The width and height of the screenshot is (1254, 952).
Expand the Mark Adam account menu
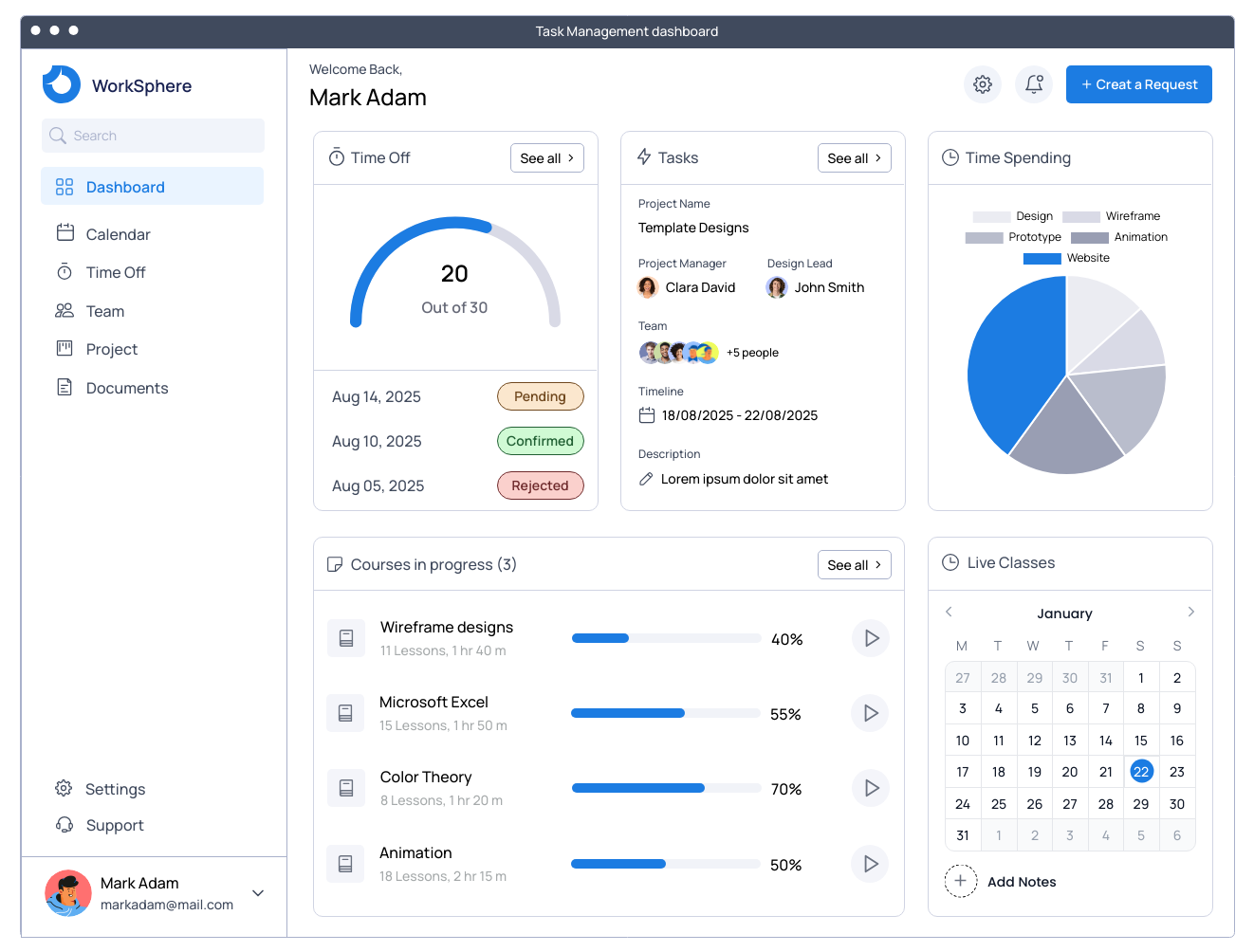[x=258, y=893]
